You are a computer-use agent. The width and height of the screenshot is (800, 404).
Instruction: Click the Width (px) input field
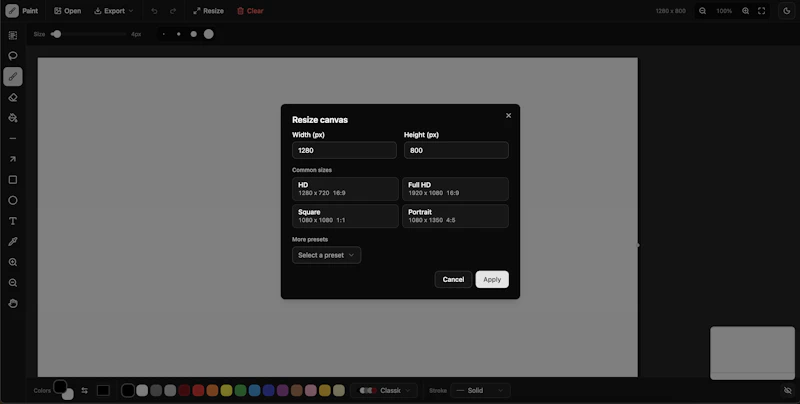pos(344,150)
